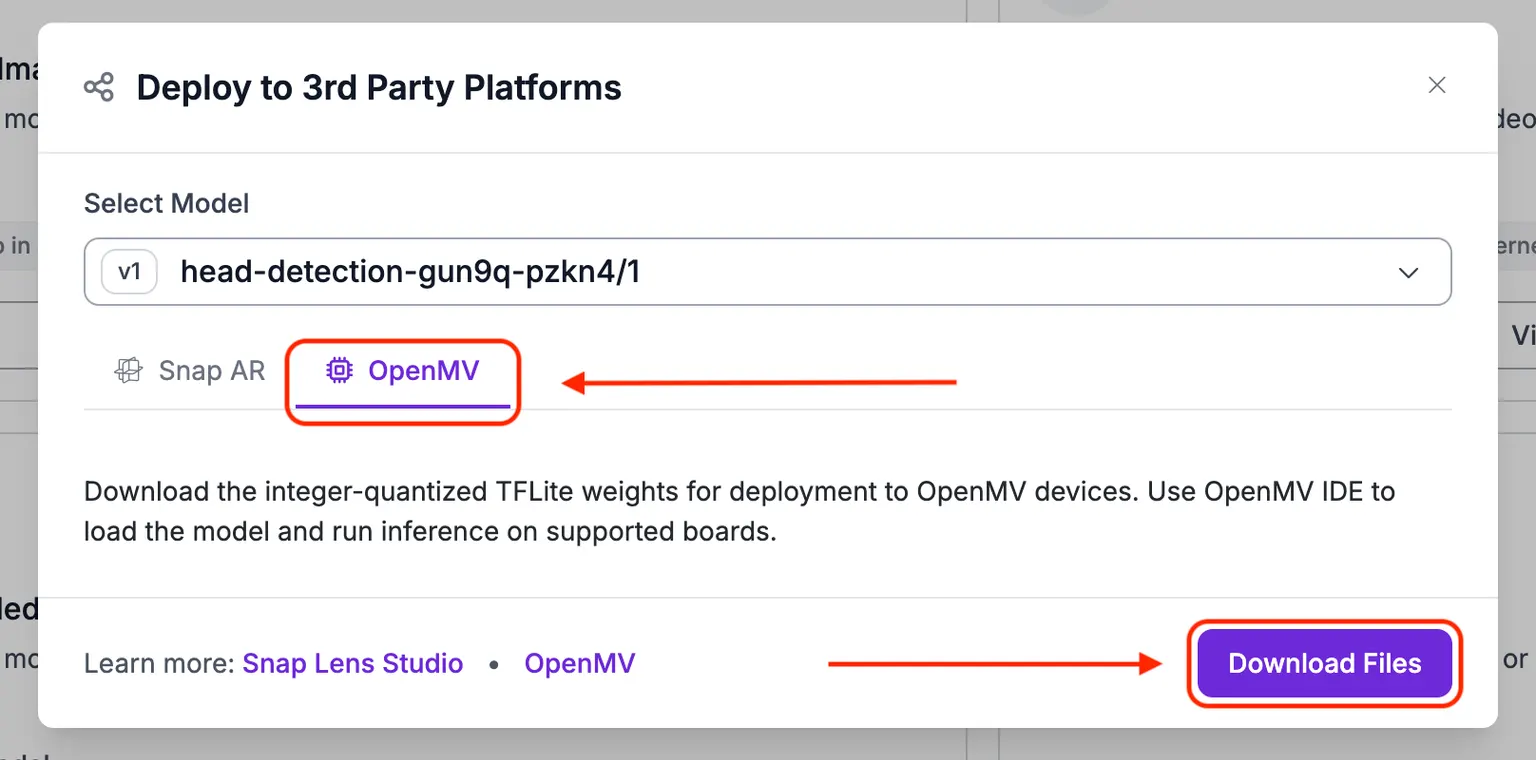Click the Learn more label in footer
Image resolution: width=1536 pixels, height=760 pixels.
(x=160, y=664)
